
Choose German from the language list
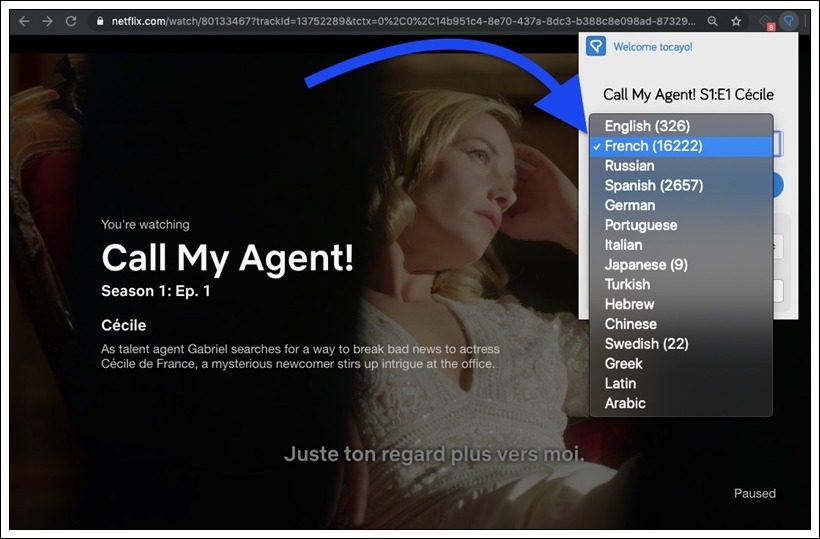tap(630, 205)
